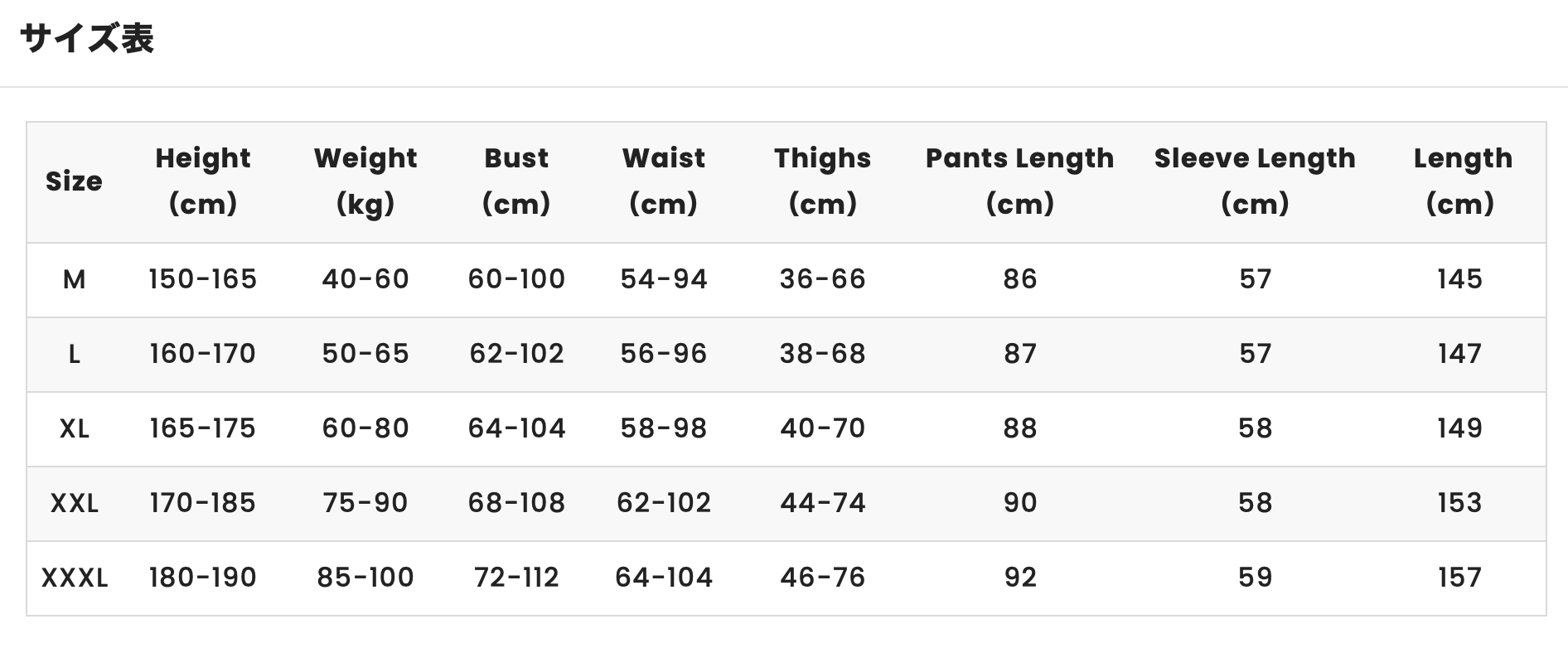The image size is (1568, 648).
Task: Click the M size row label
Action: pos(74,280)
